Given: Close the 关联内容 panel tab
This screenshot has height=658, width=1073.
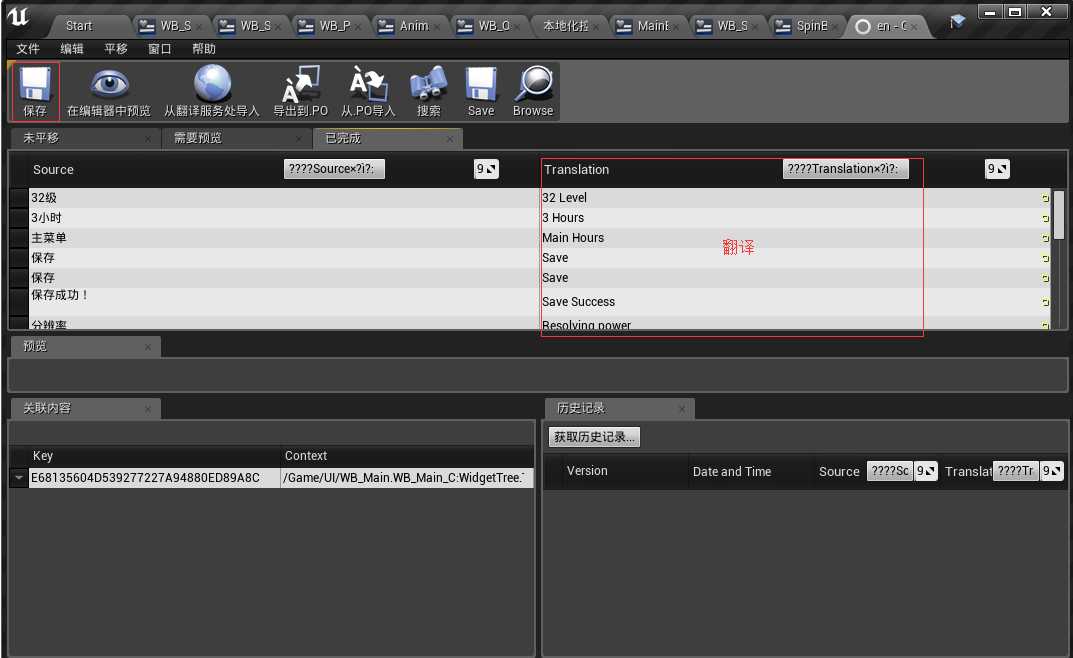Looking at the screenshot, I should (148, 409).
